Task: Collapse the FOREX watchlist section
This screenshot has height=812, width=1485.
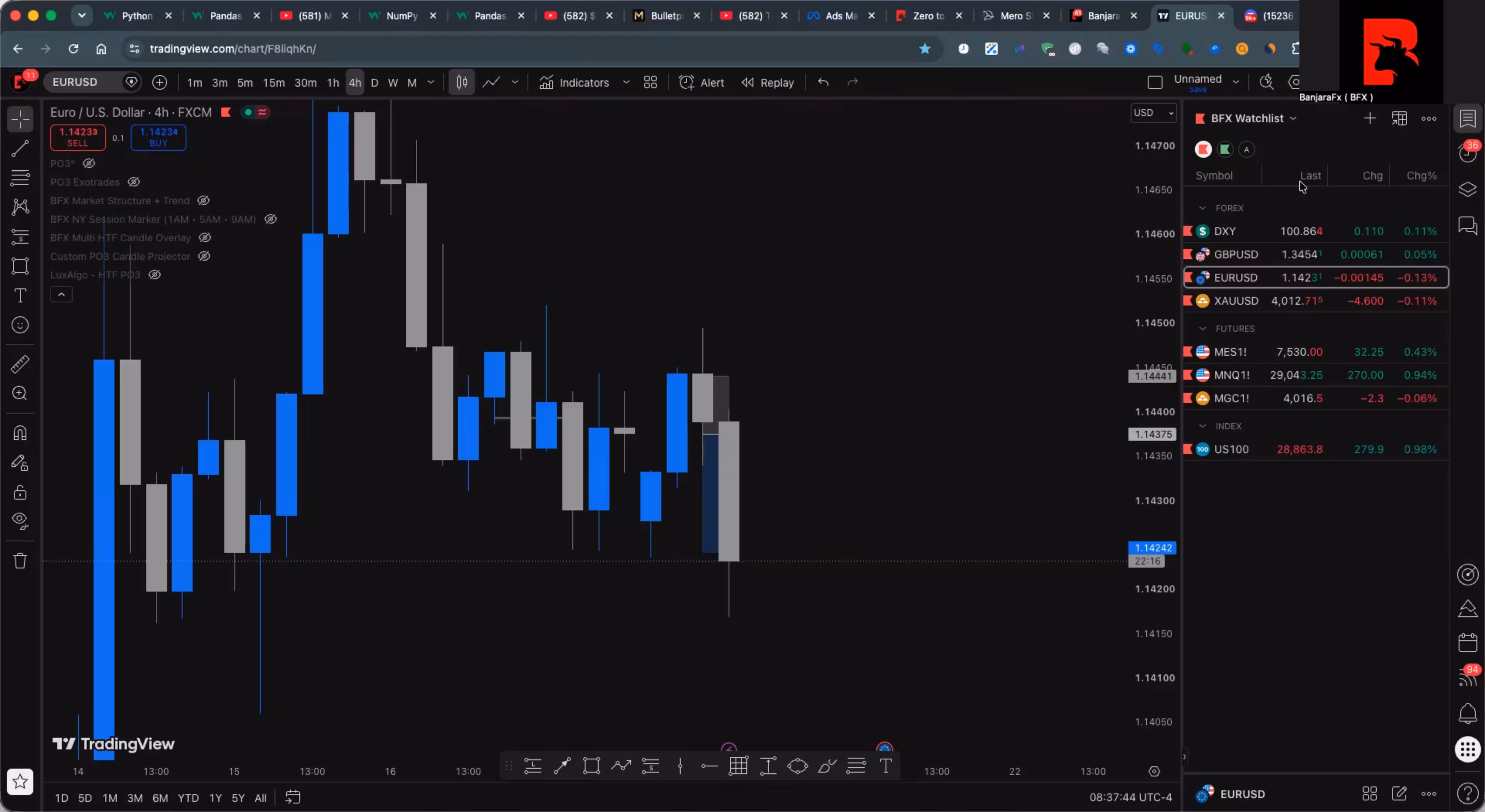Action: pos(1203,208)
